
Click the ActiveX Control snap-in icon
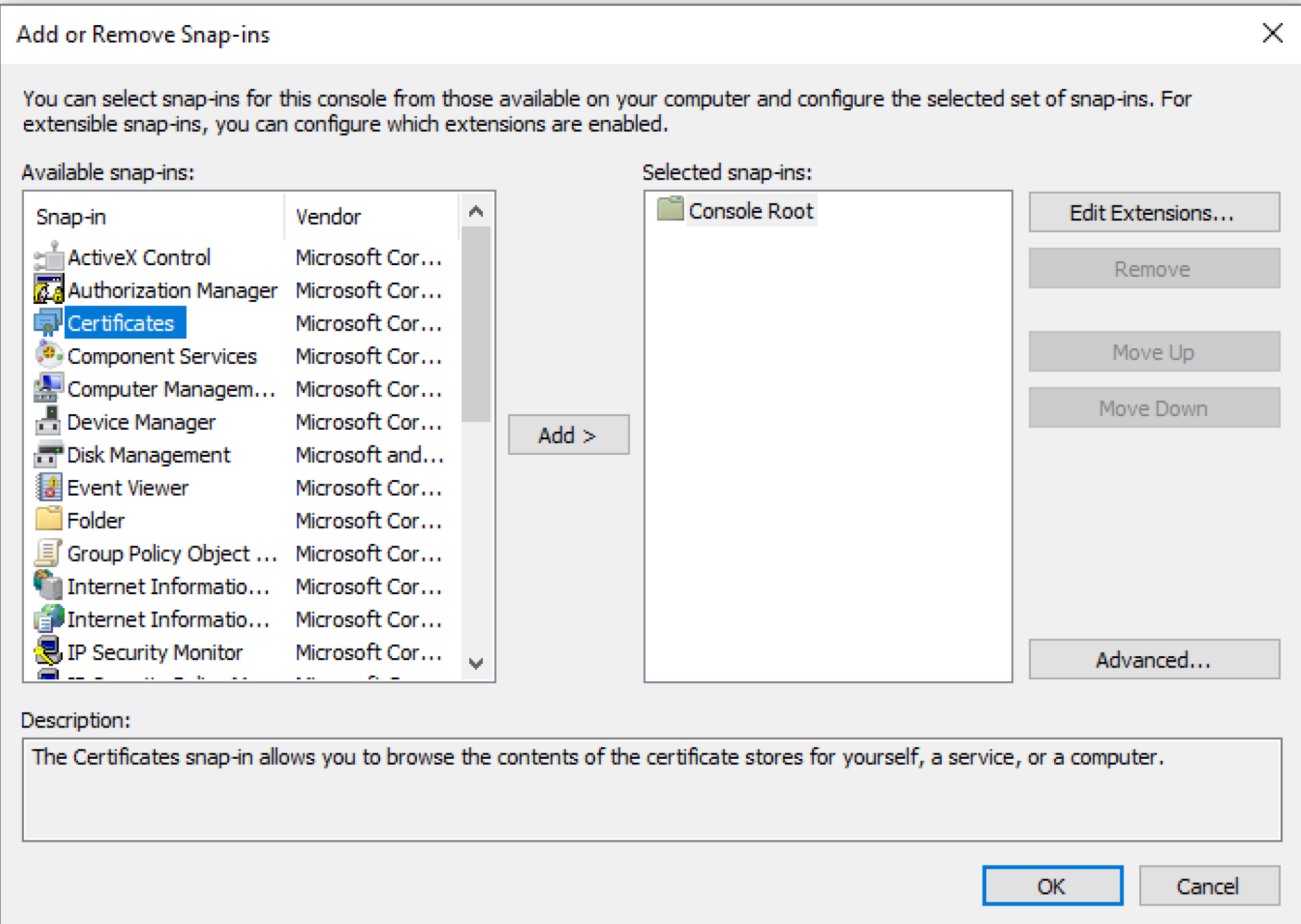pos(48,257)
